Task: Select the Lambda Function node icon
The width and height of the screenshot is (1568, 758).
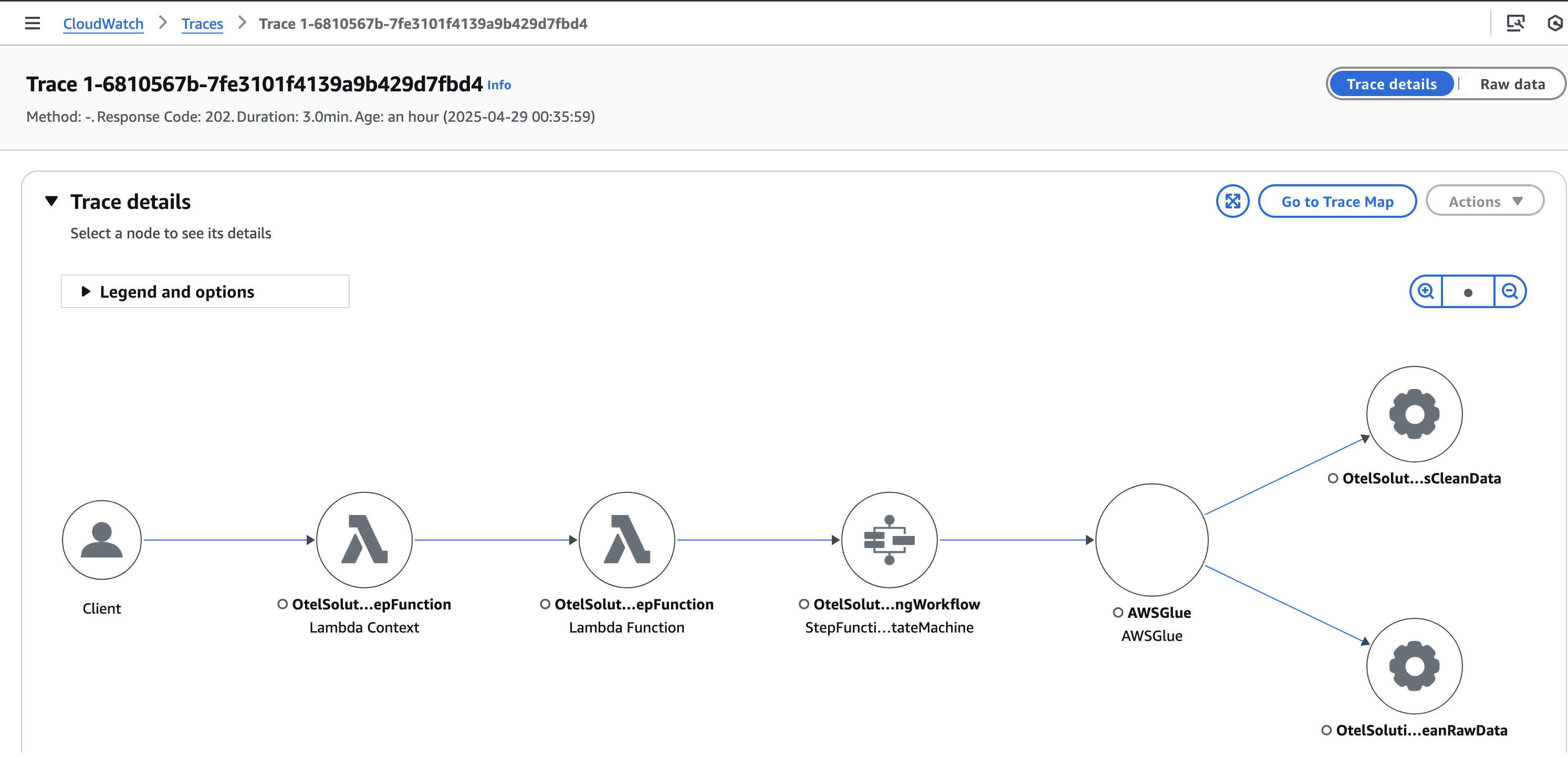Action: coord(628,540)
